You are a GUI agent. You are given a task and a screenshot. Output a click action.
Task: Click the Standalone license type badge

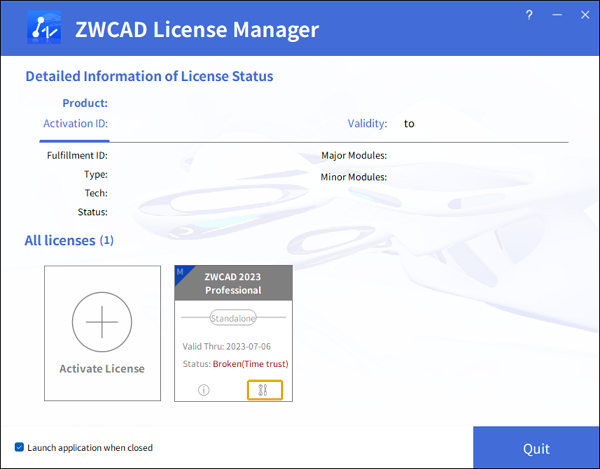tap(233, 318)
